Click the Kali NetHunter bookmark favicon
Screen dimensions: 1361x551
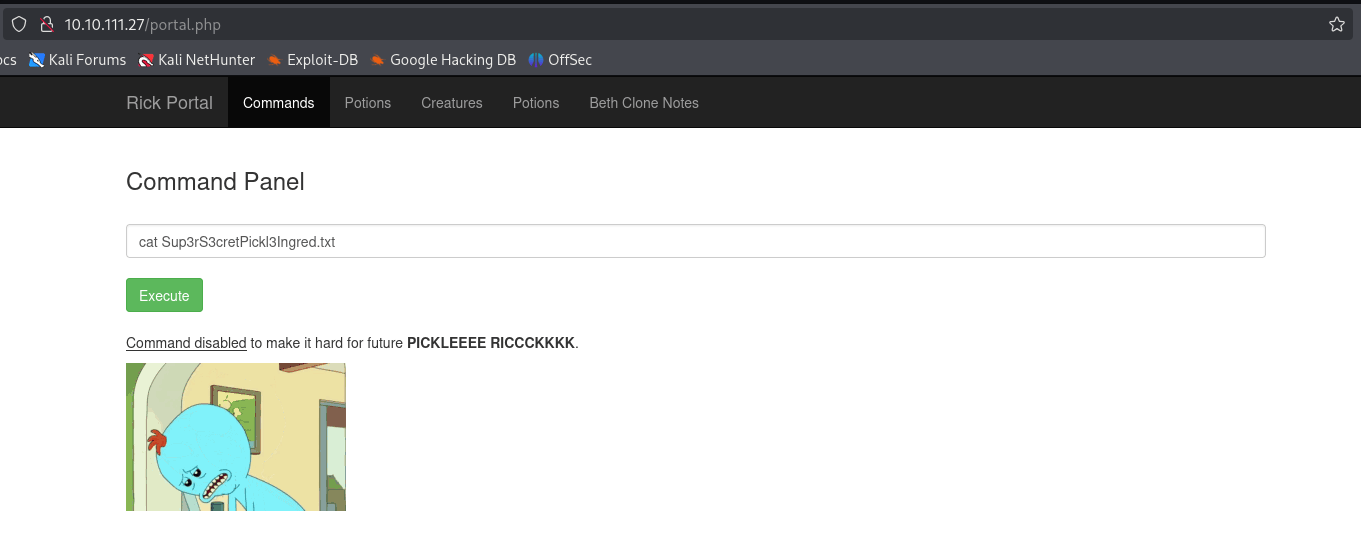(x=146, y=60)
